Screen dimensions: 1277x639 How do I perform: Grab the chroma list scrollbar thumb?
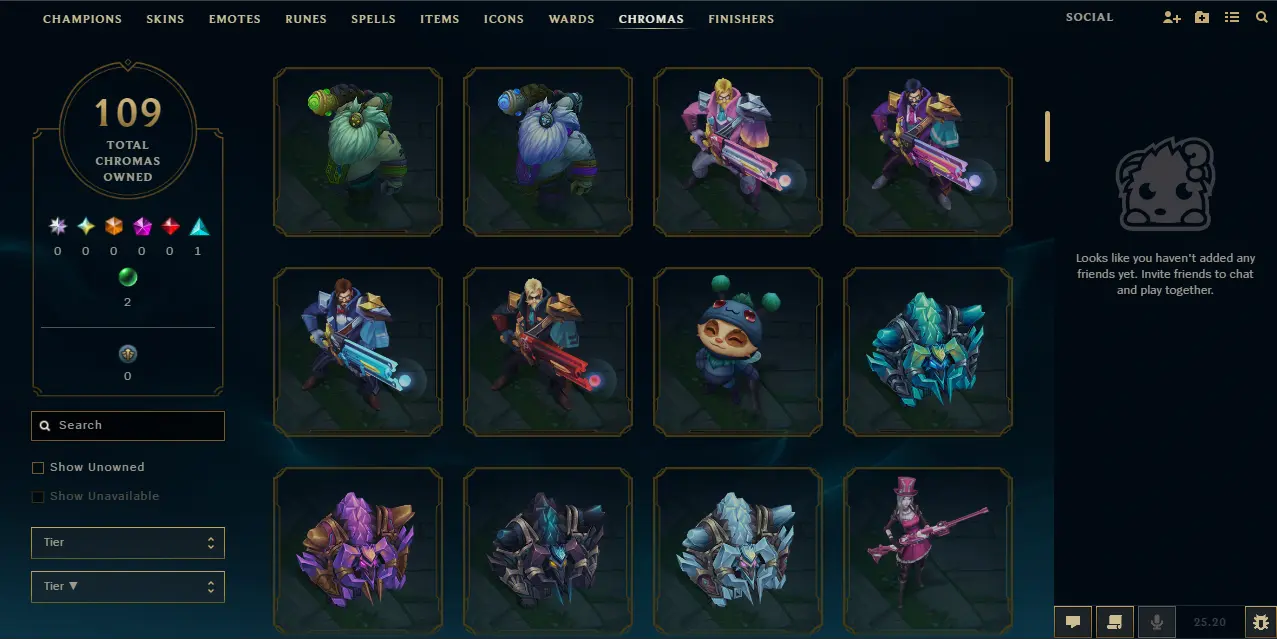pos(1048,136)
